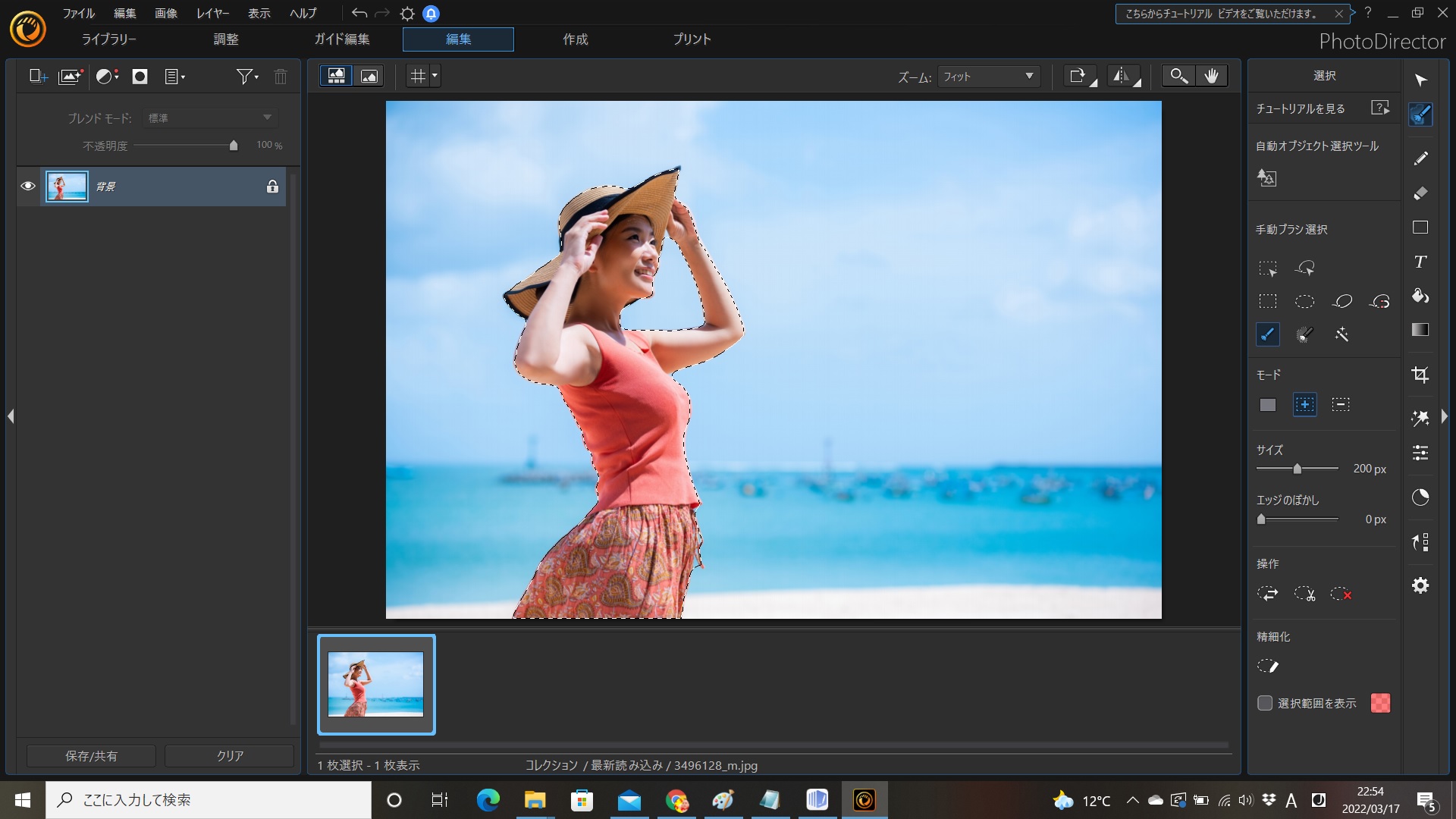The image size is (1456, 819).
Task: Choose the elliptical marquee selection tool
Action: tap(1304, 301)
